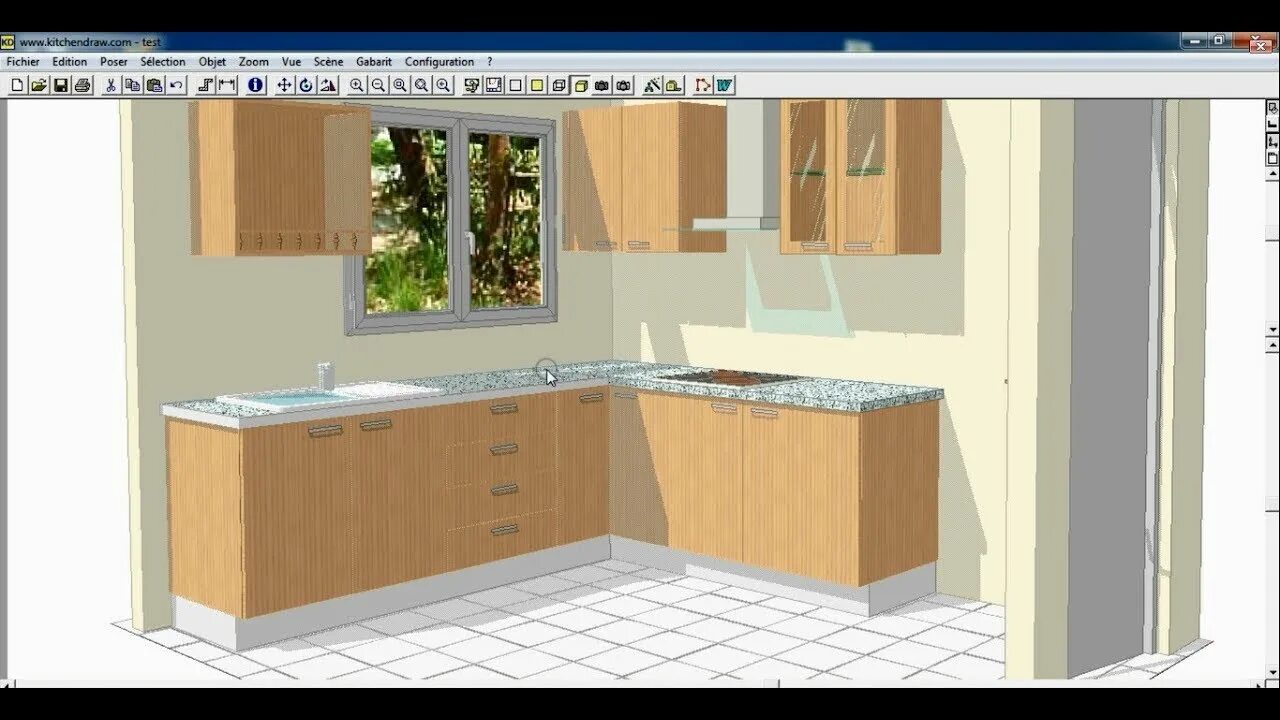Print the kitchen layout

pyautogui.click(x=82, y=85)
